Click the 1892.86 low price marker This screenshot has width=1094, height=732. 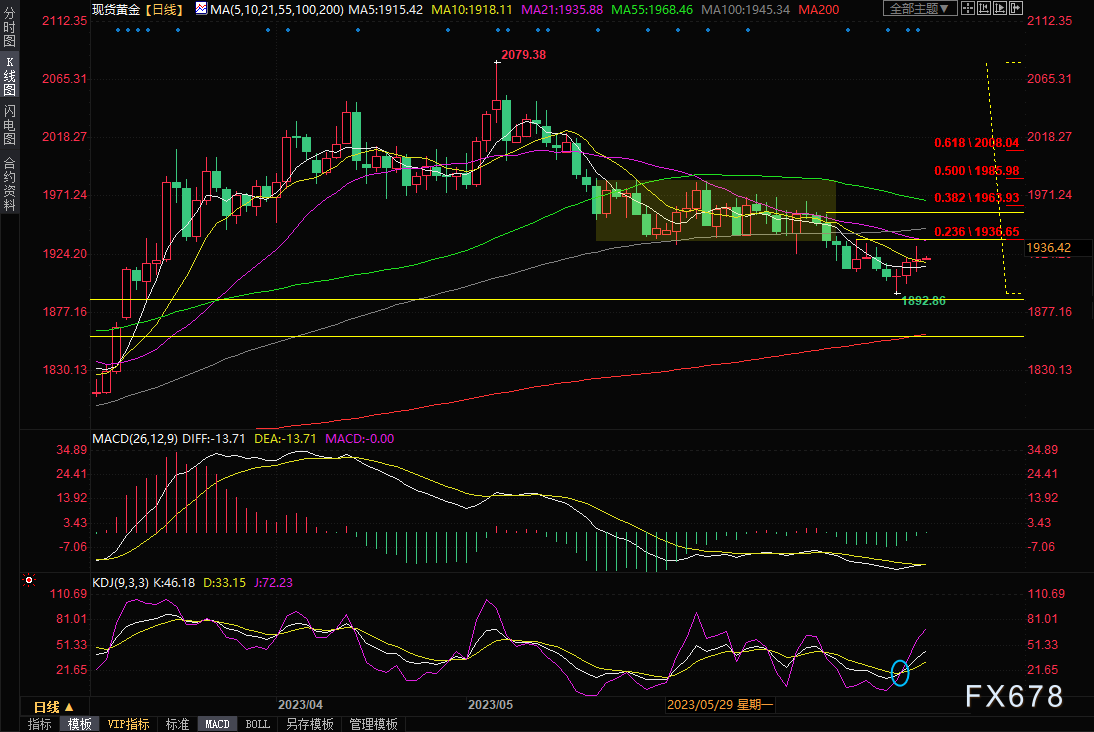924,300
